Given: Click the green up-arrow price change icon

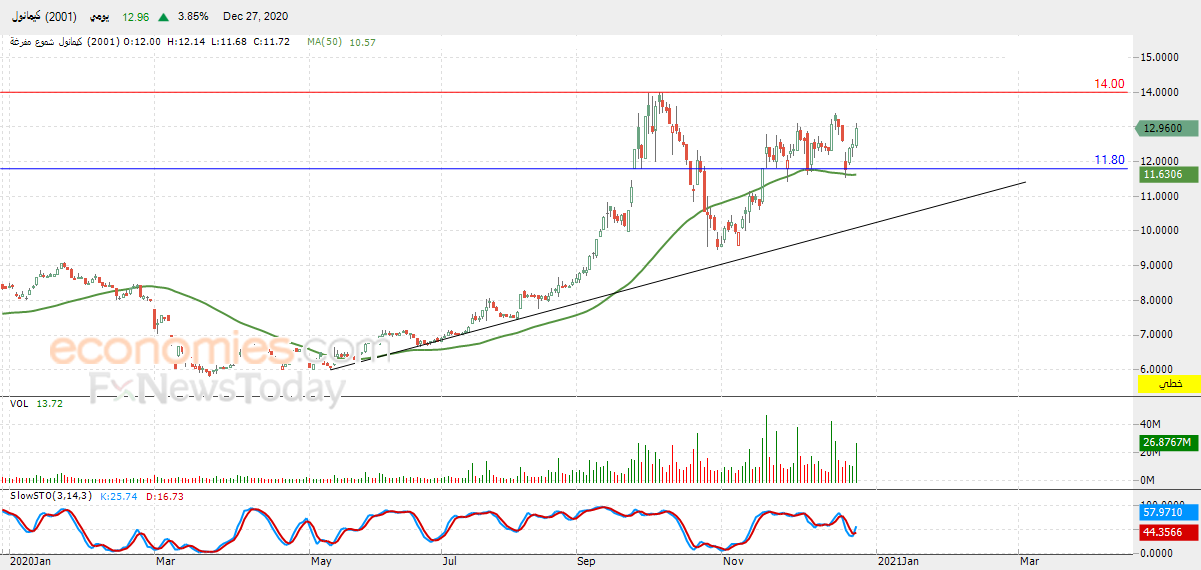Looking at the screenshot, I should (x=163, y=17).
